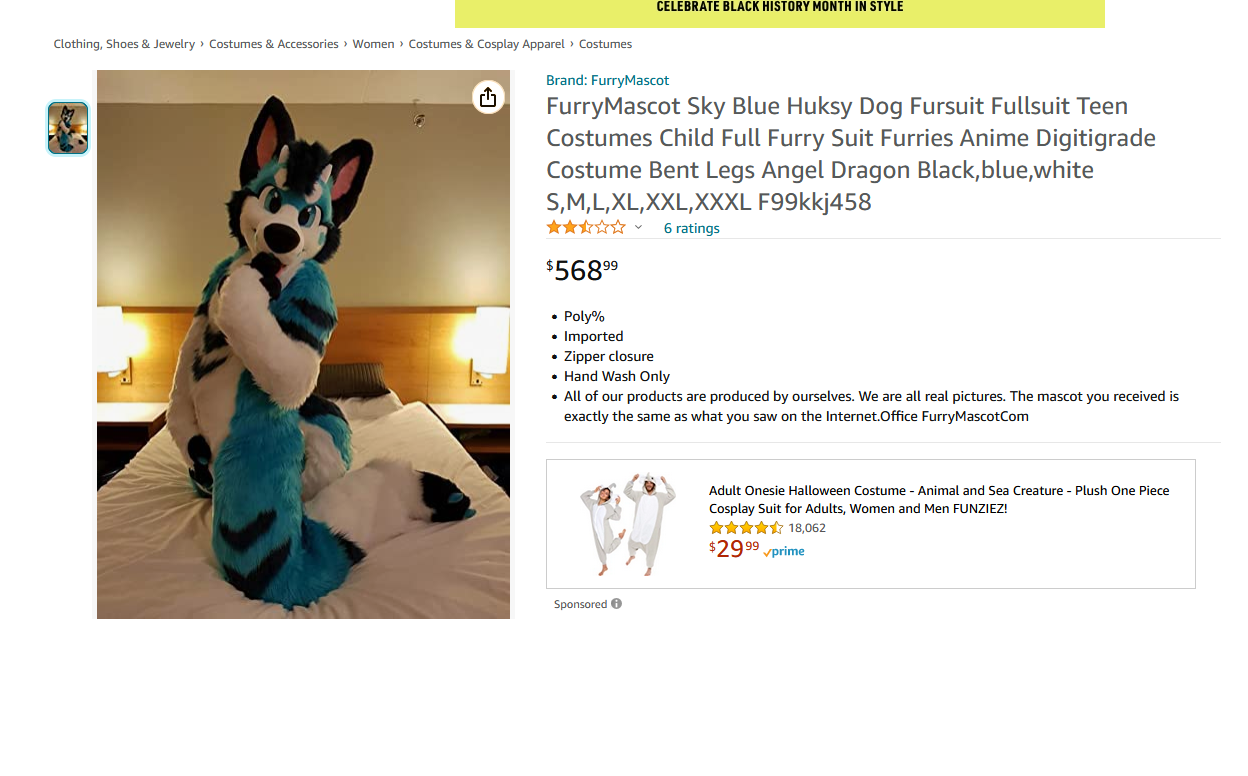Screen dimensions: 1248x776
Task: Click the $29.99 ad price
Action: (x=734, y=548)
